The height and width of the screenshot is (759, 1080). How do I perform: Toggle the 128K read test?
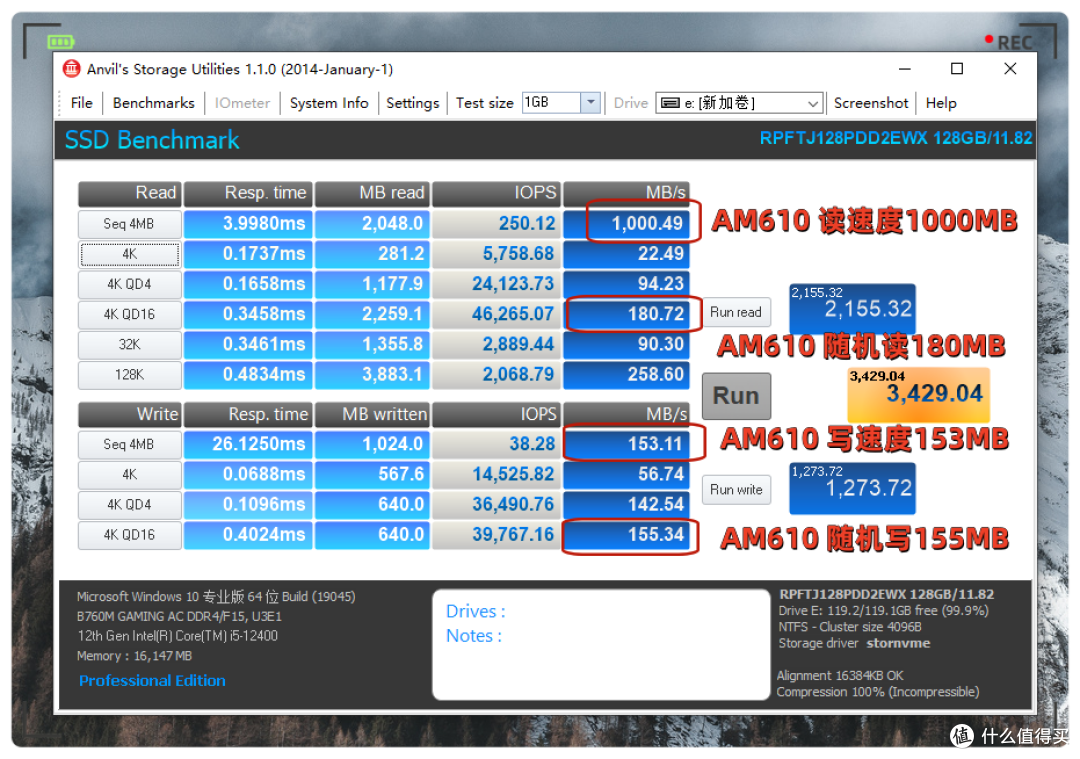point(129,375)
